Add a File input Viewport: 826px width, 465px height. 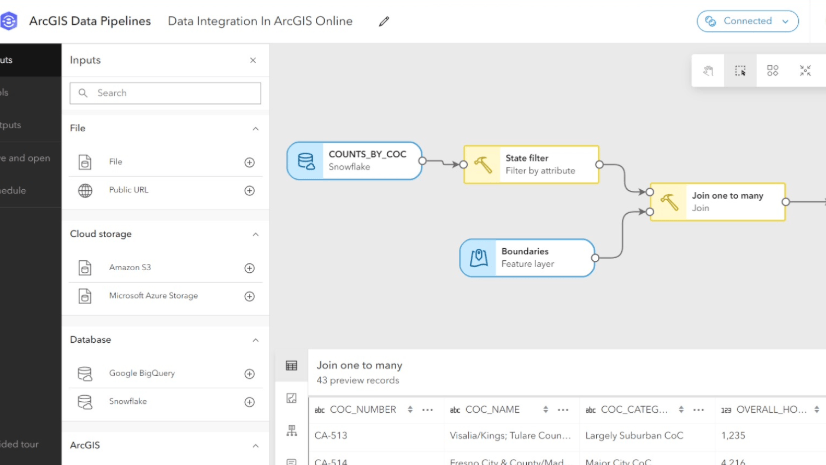tap(250, 162)
